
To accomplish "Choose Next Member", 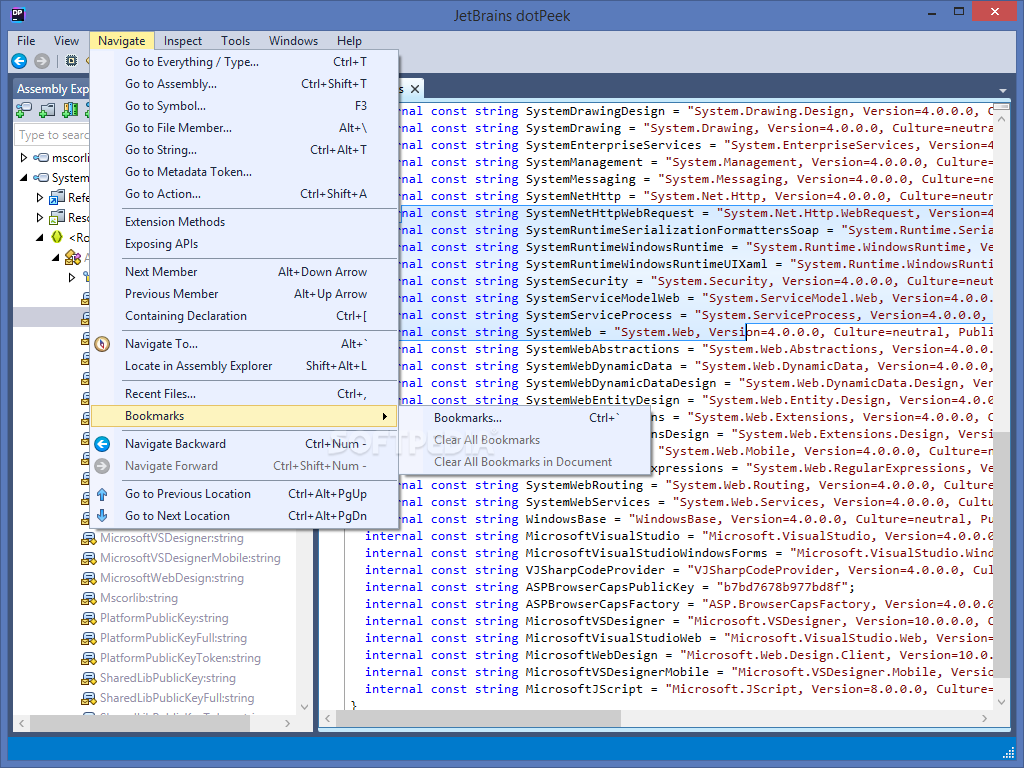I will (244, 272).
